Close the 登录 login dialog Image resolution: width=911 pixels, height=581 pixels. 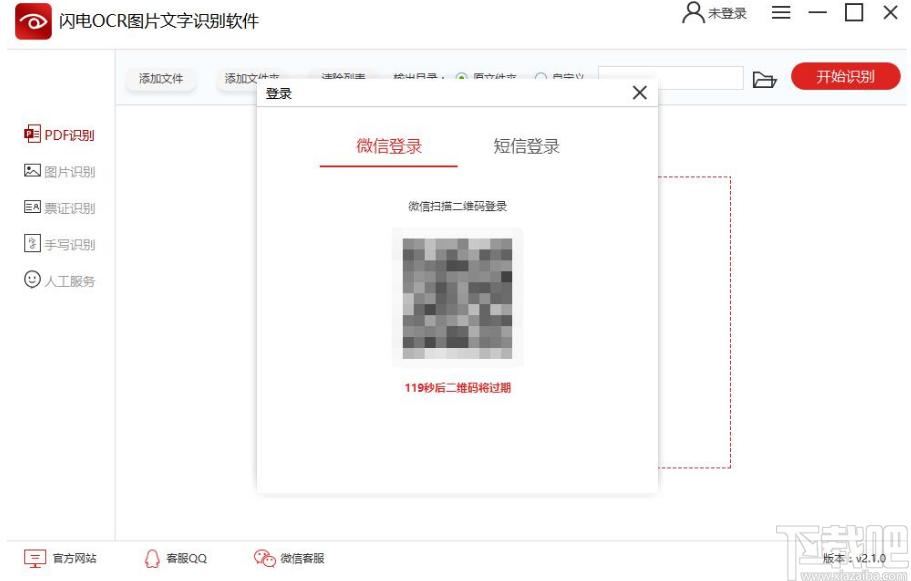(640, 92)
